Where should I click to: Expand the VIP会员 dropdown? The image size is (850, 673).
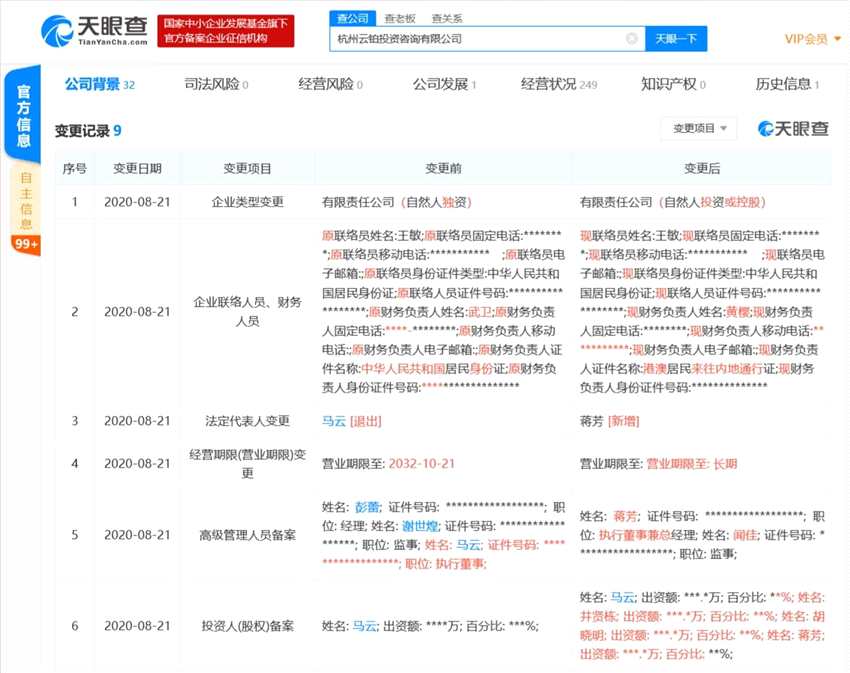813,39
